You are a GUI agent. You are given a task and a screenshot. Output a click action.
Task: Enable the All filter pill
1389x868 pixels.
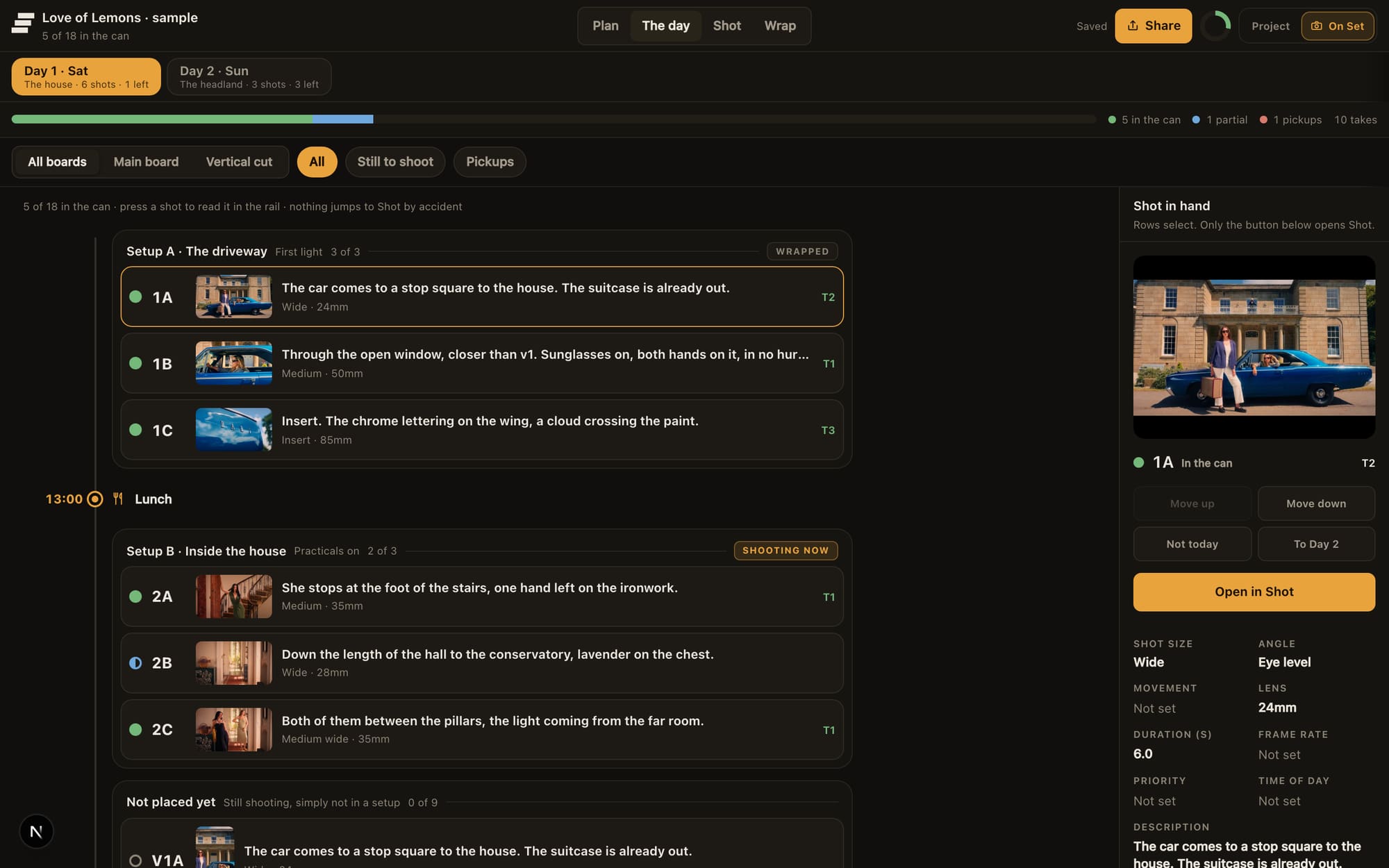click(x=317, y=162)
